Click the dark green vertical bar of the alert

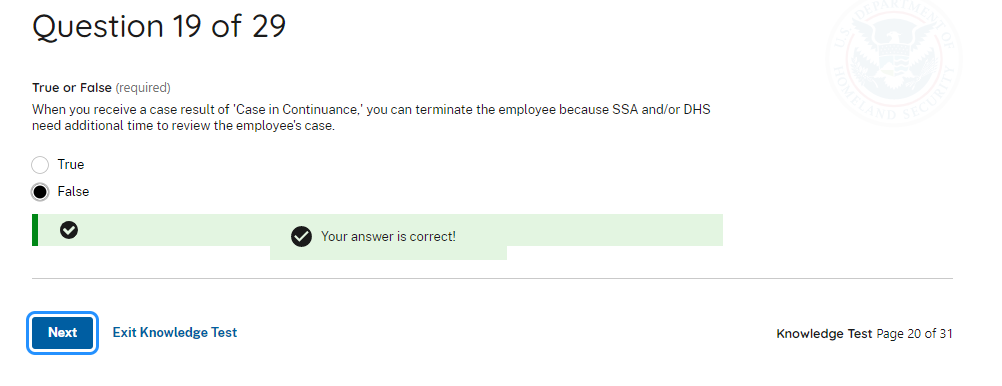tap(35, 230)
